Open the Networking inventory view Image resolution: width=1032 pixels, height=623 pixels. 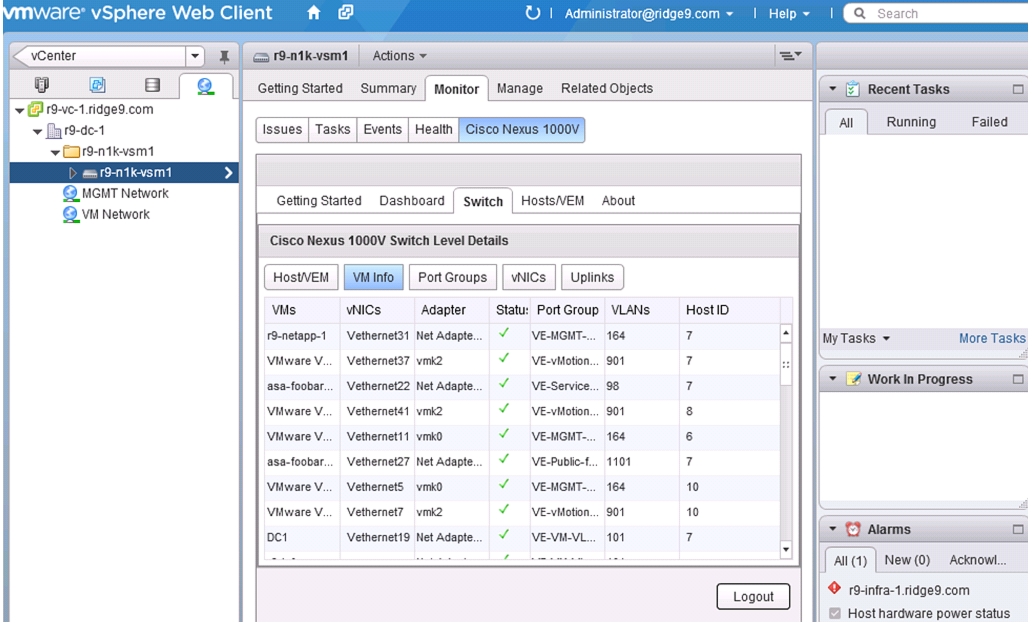(x=205, y=86)
